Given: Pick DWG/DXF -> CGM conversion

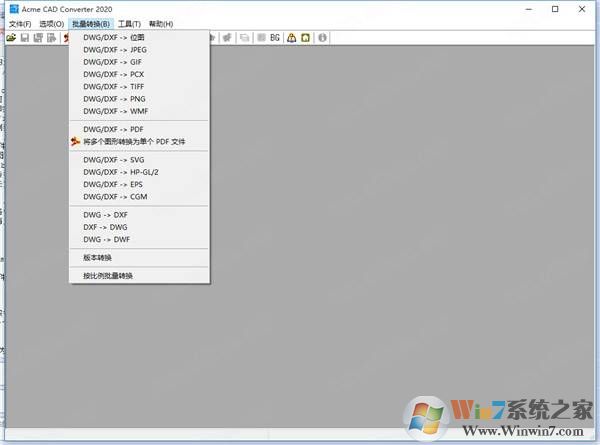Looking at the screenshot, I should [139, 197].
